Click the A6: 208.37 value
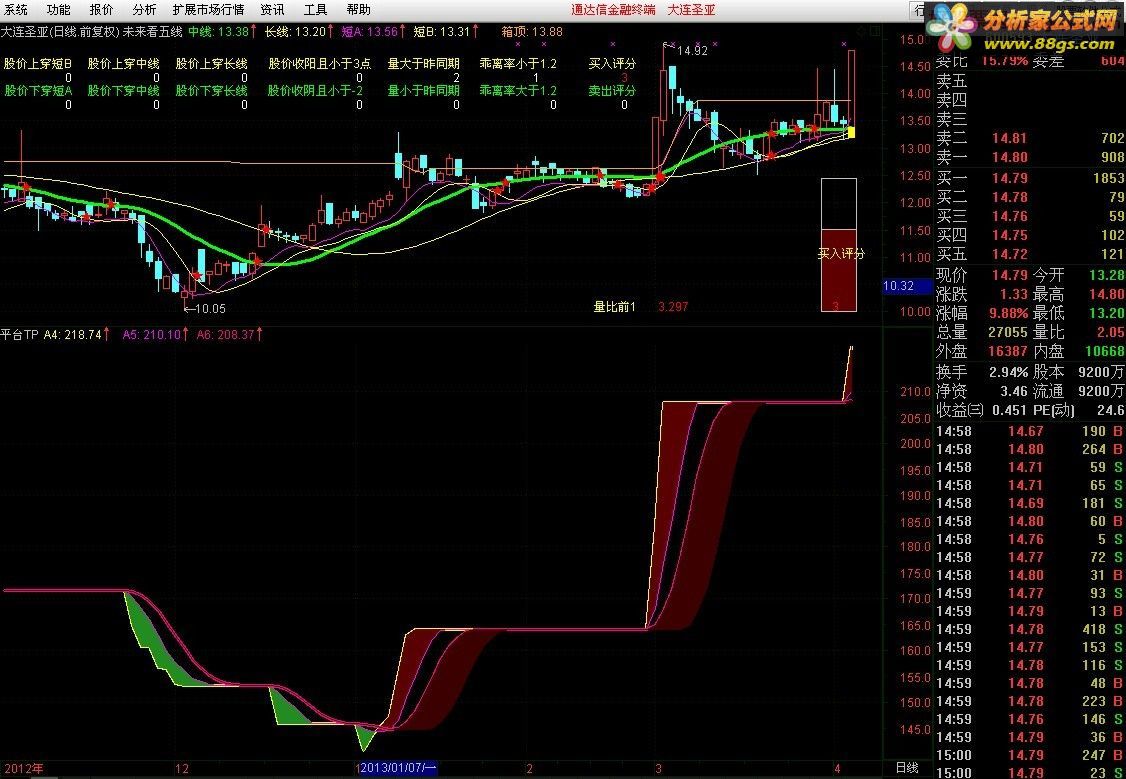The width and height of the screenshot is (1126, 779). [x=230, y=334]
